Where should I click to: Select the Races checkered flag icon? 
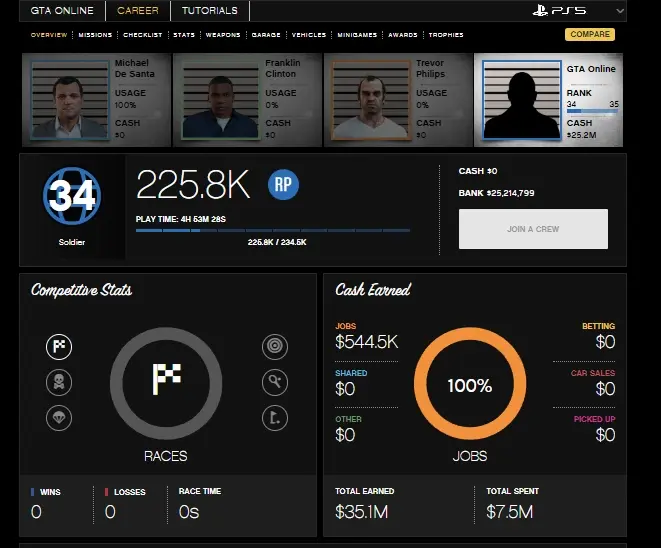pyautogui.click(x=59, y=347)
